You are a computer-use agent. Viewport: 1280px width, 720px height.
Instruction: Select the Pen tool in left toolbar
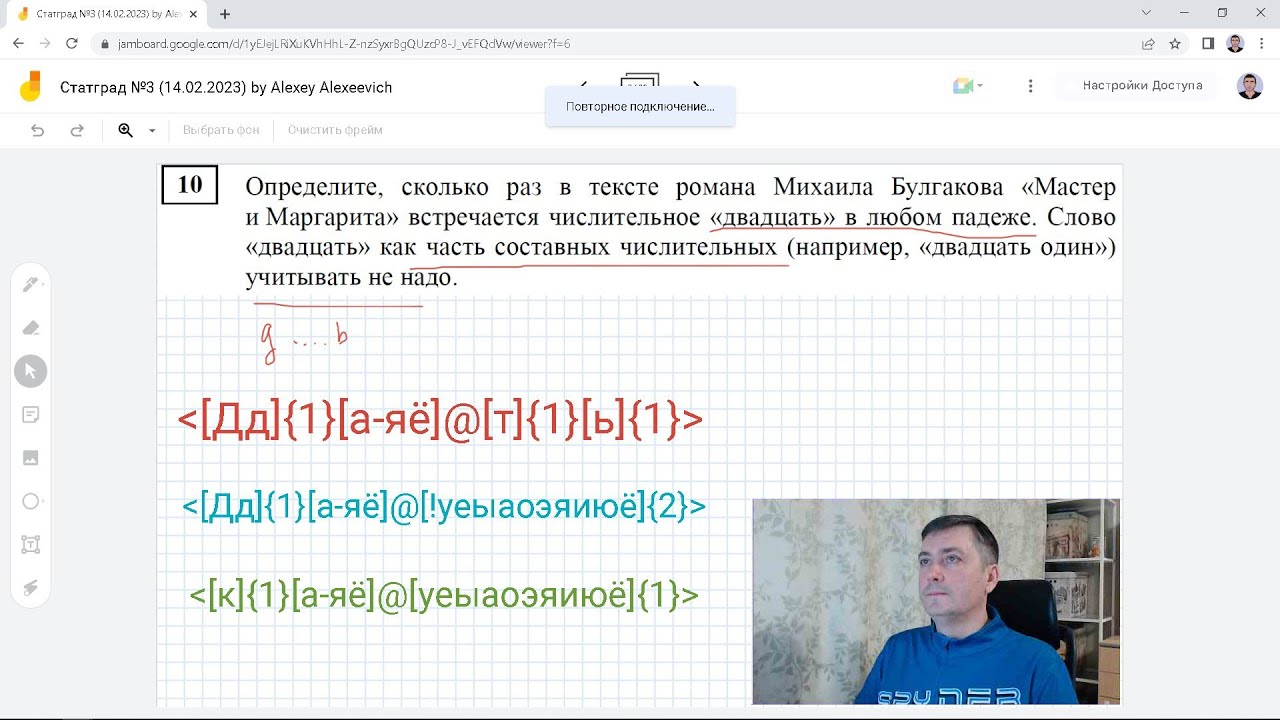(x=31, y=284)
